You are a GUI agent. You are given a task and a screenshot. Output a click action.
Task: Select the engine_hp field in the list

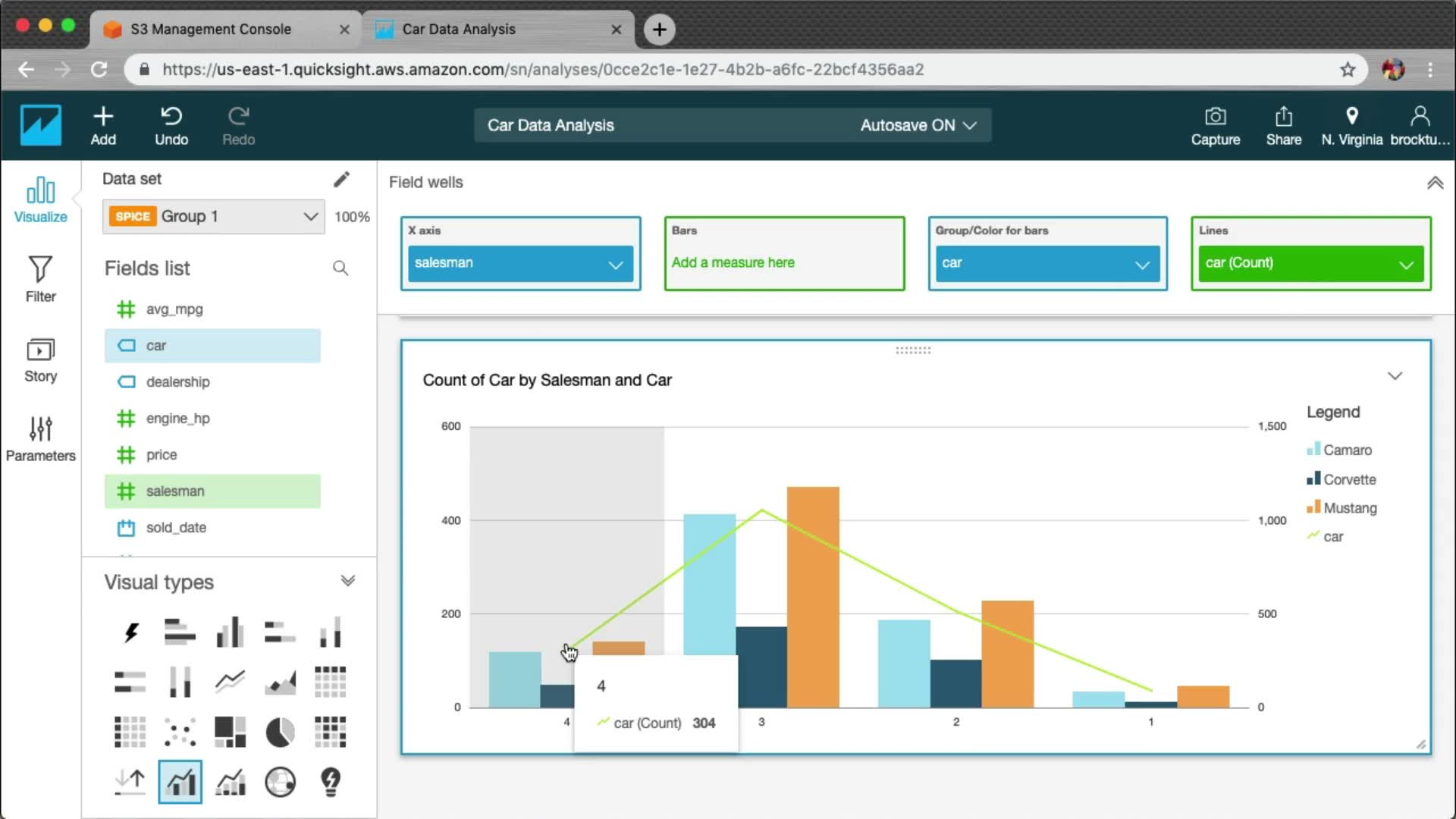tap(178, 419)
